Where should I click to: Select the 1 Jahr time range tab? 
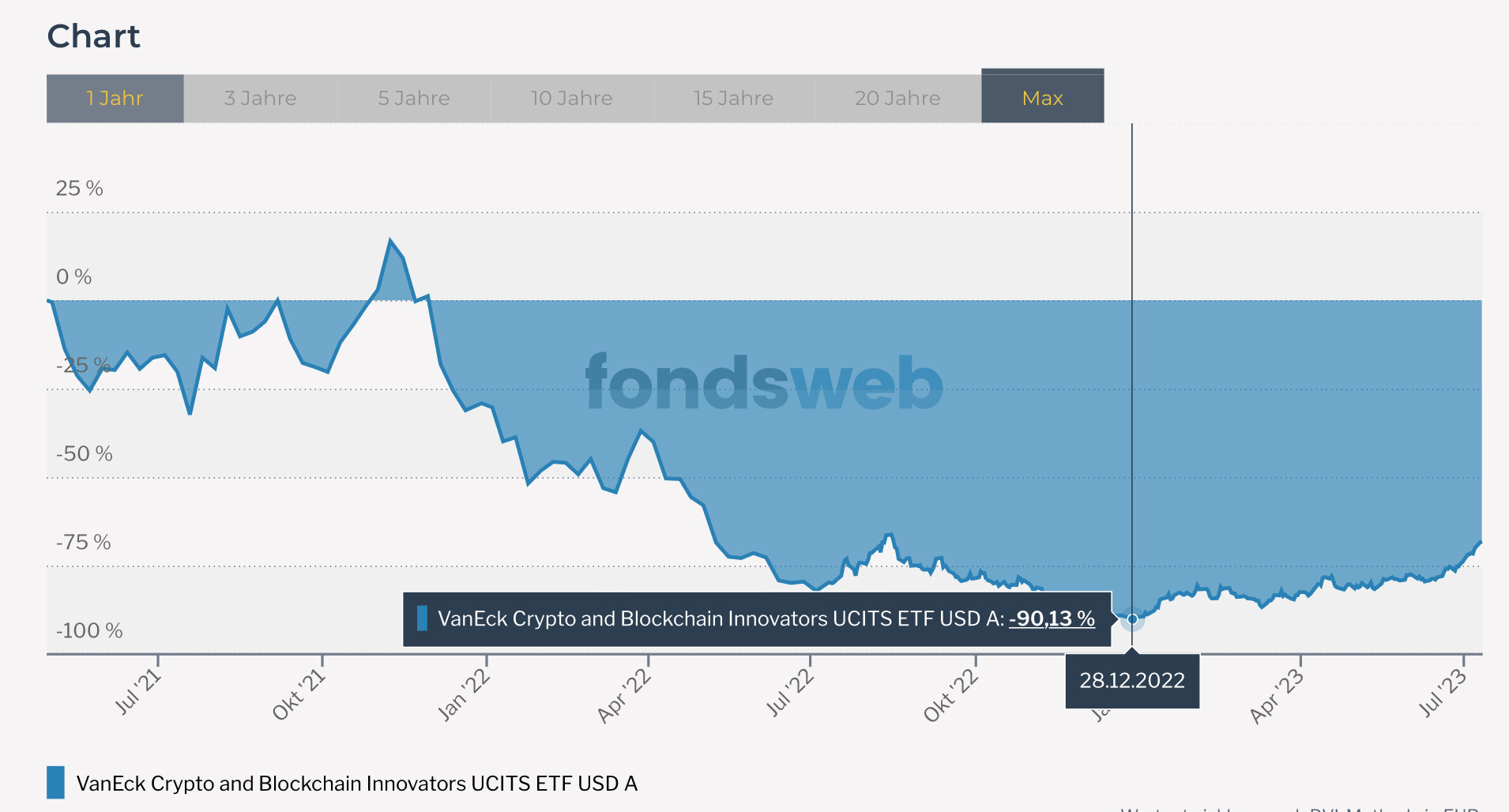pyautogui.click(x=115, y=98)
